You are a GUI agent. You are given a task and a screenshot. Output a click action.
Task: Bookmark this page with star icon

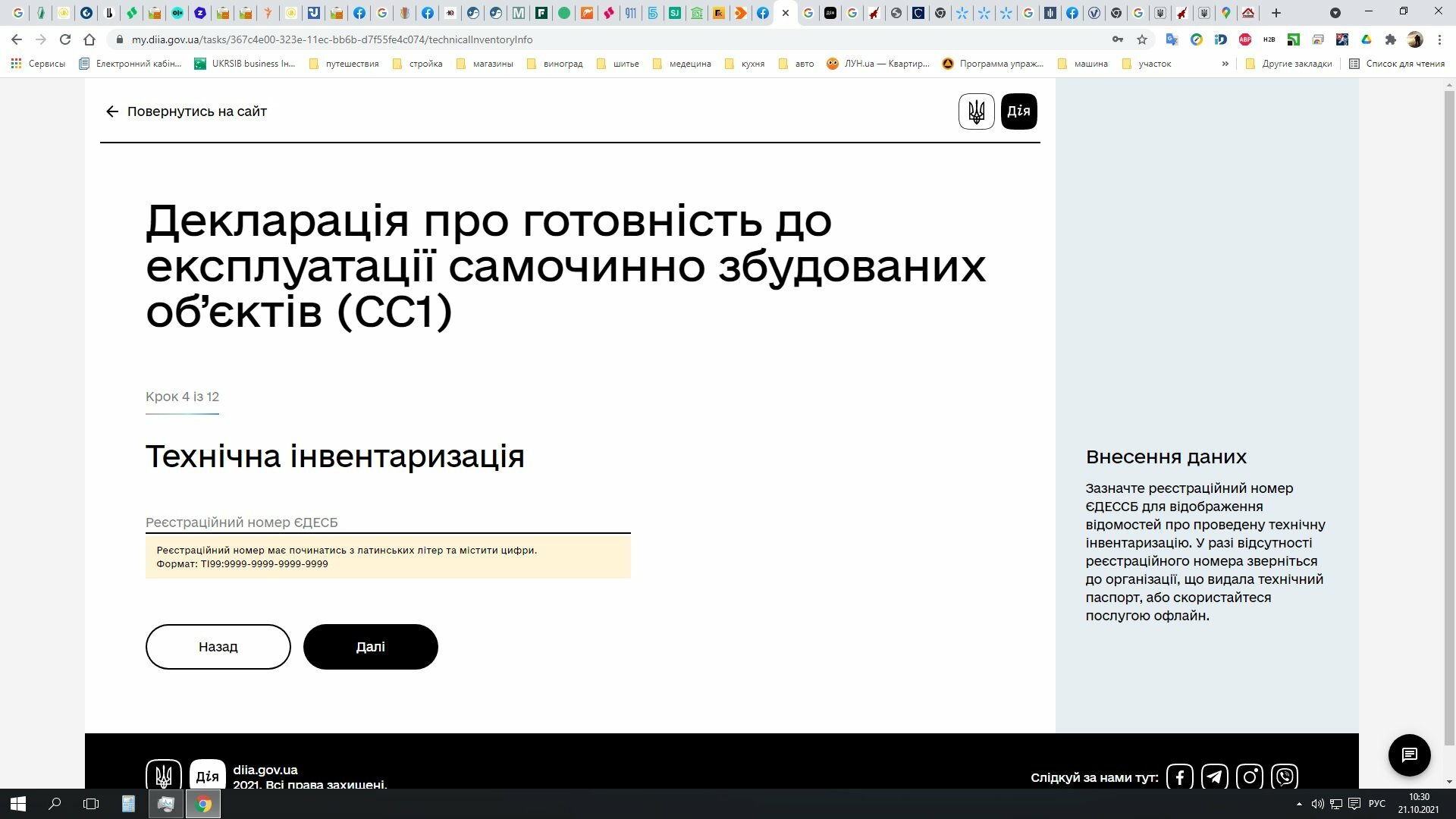tap(1142, 39)
